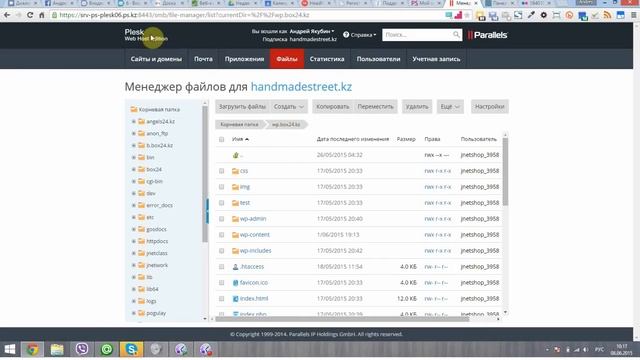The height and width of the screenshot is (360, 640).
Task: Go up via parent directory icon
Action: [236, 155]
